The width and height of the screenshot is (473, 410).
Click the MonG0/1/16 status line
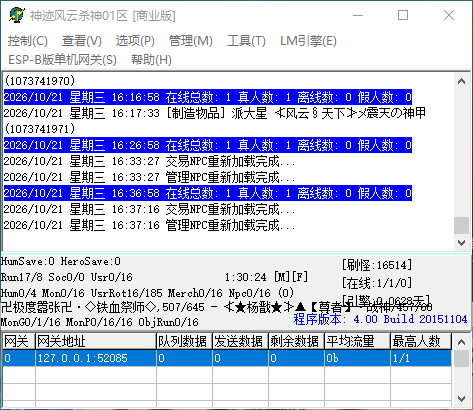tap(100, 322)
